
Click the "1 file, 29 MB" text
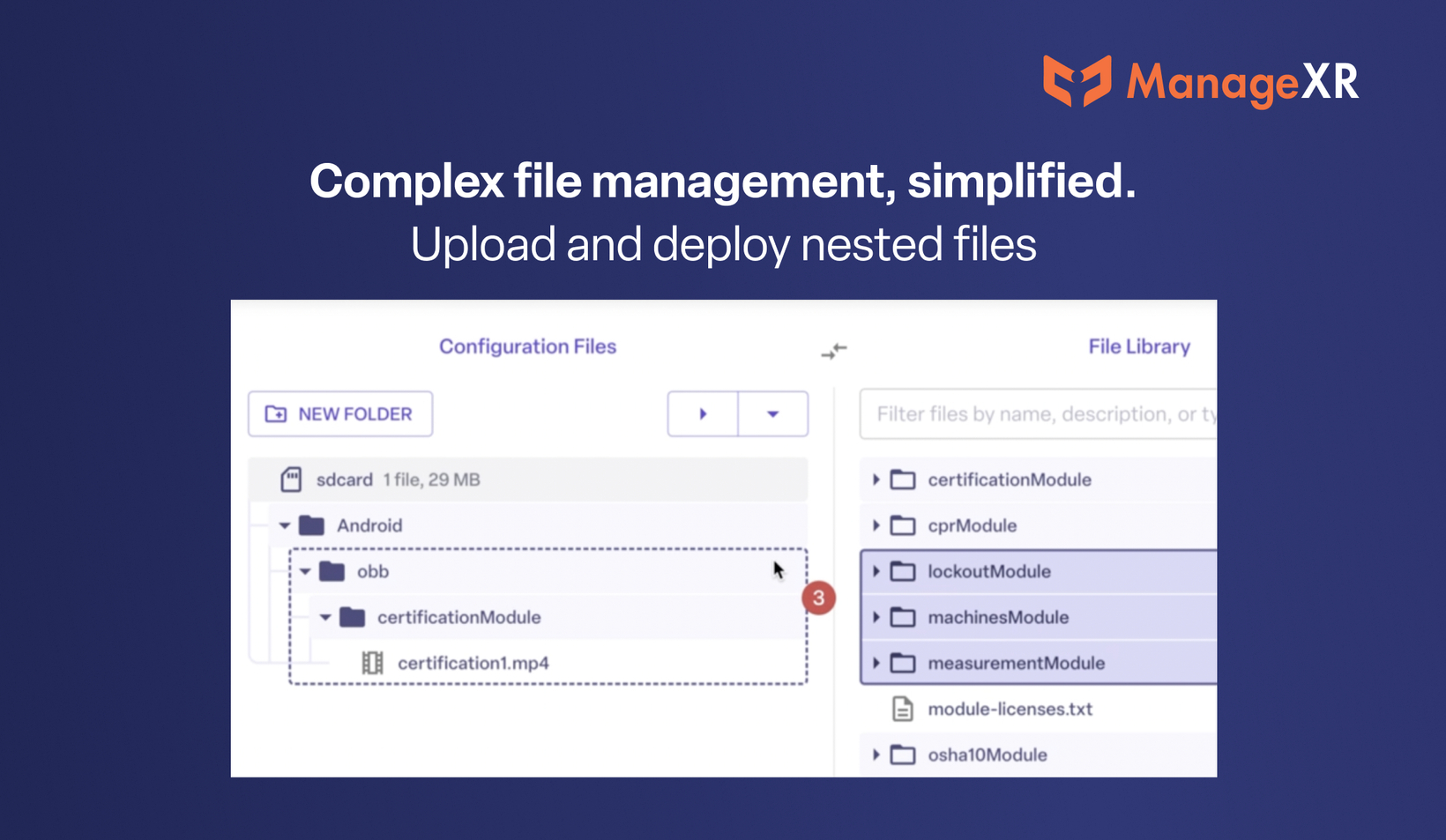[431, 479]
